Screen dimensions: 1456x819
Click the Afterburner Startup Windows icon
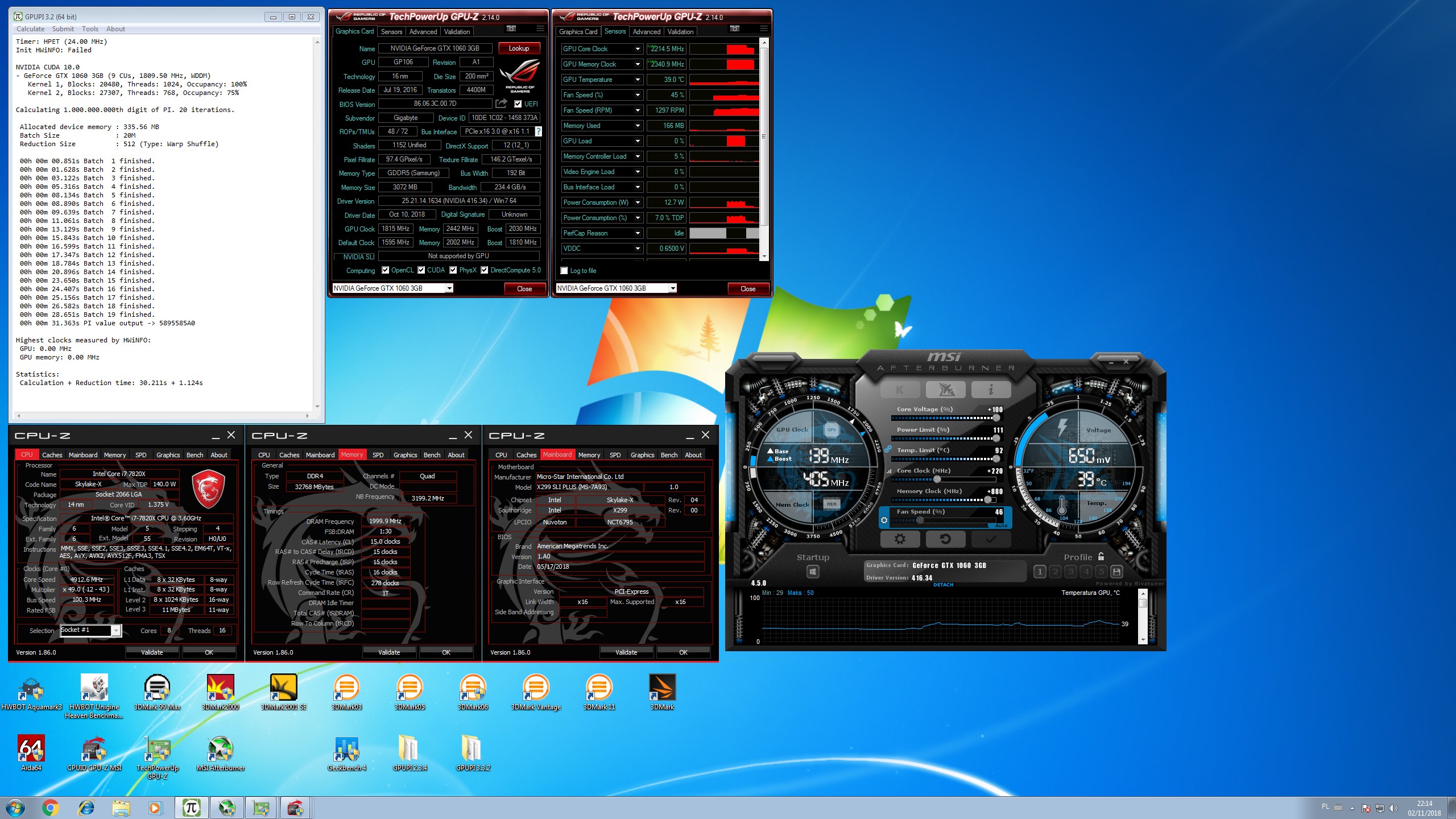pyautogui.click(x=813, y=572)
